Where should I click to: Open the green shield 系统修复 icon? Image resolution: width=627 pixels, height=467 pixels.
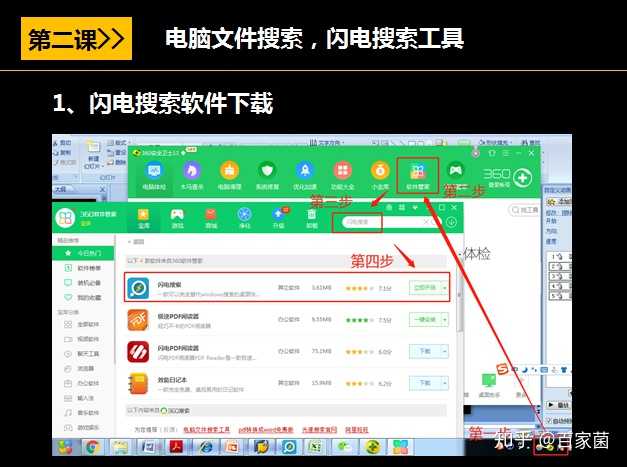(x=267, y=171)
